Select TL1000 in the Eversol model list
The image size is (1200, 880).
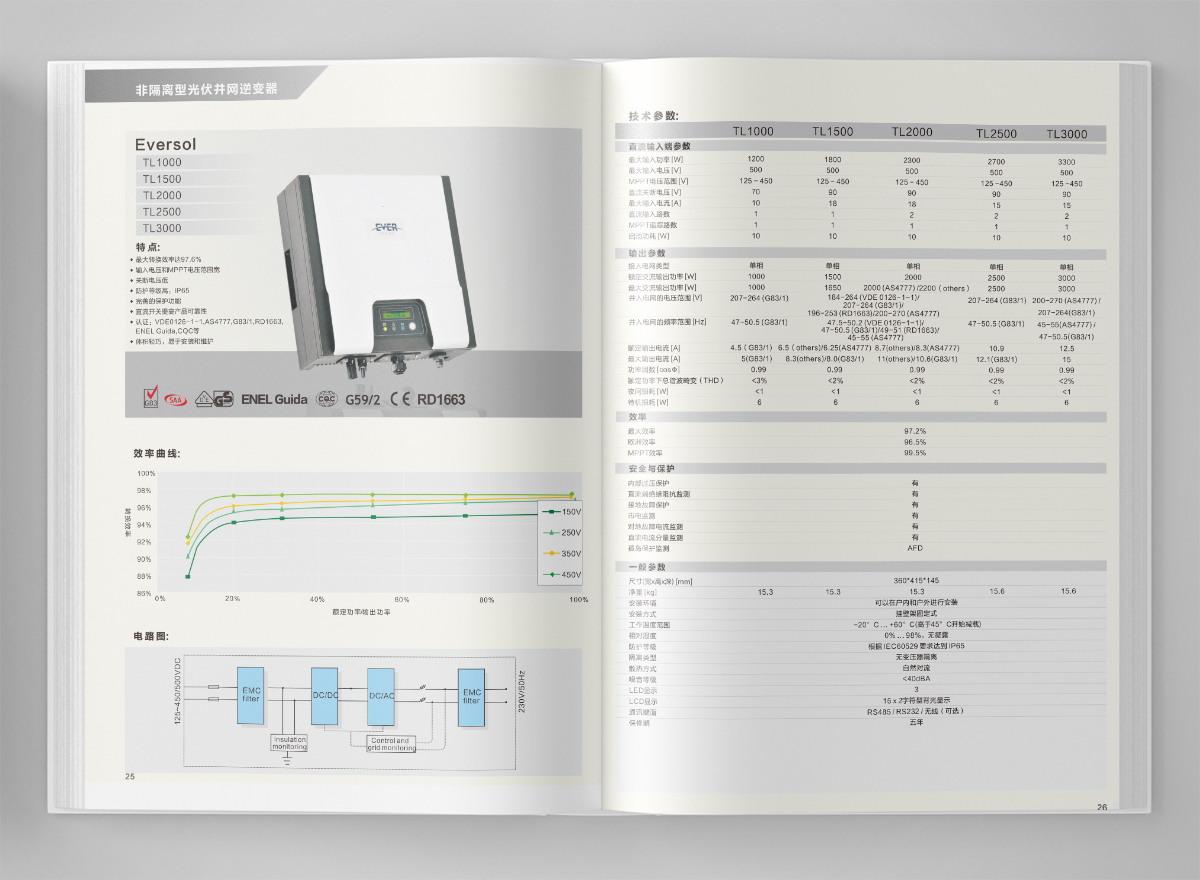point(162,163)
